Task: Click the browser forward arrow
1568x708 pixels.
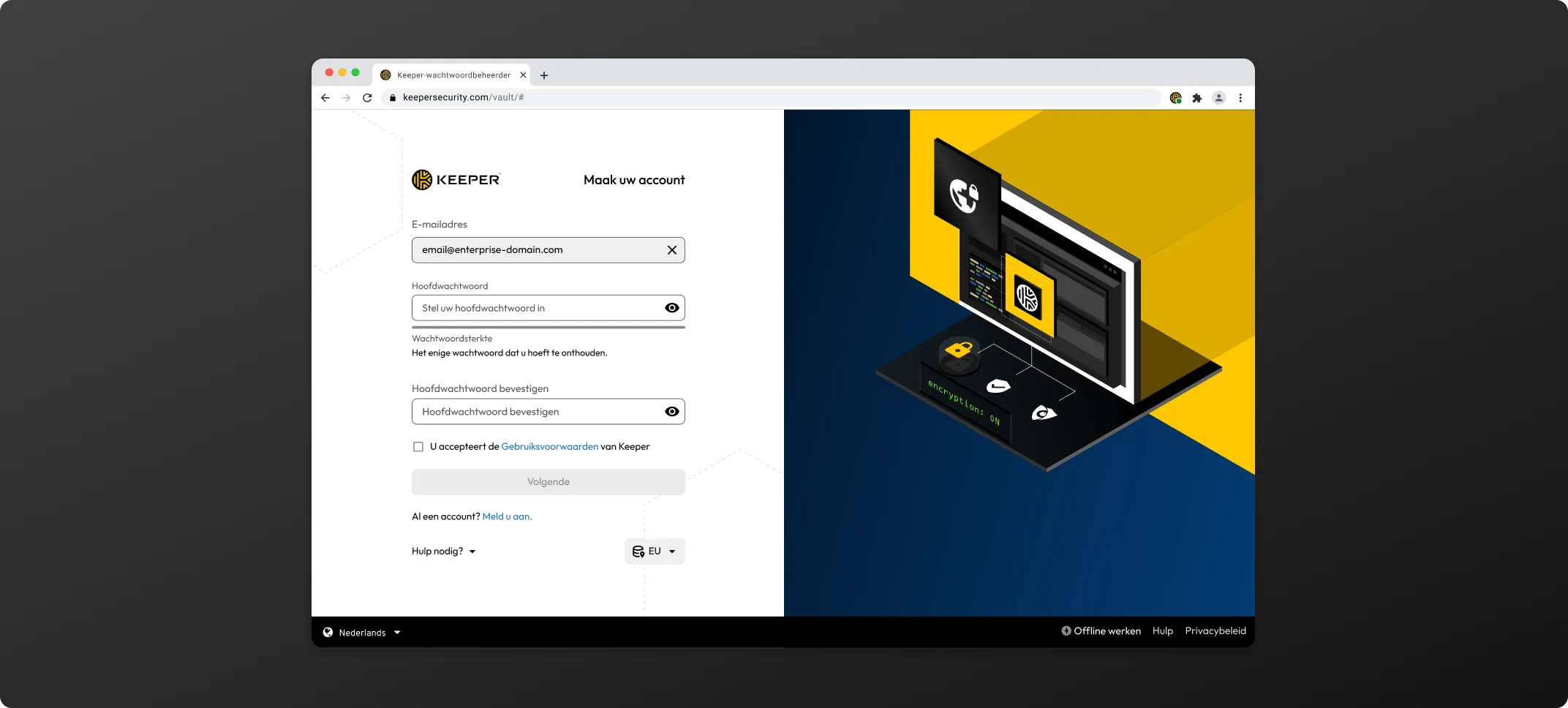Action: click(x=346, y=98)
